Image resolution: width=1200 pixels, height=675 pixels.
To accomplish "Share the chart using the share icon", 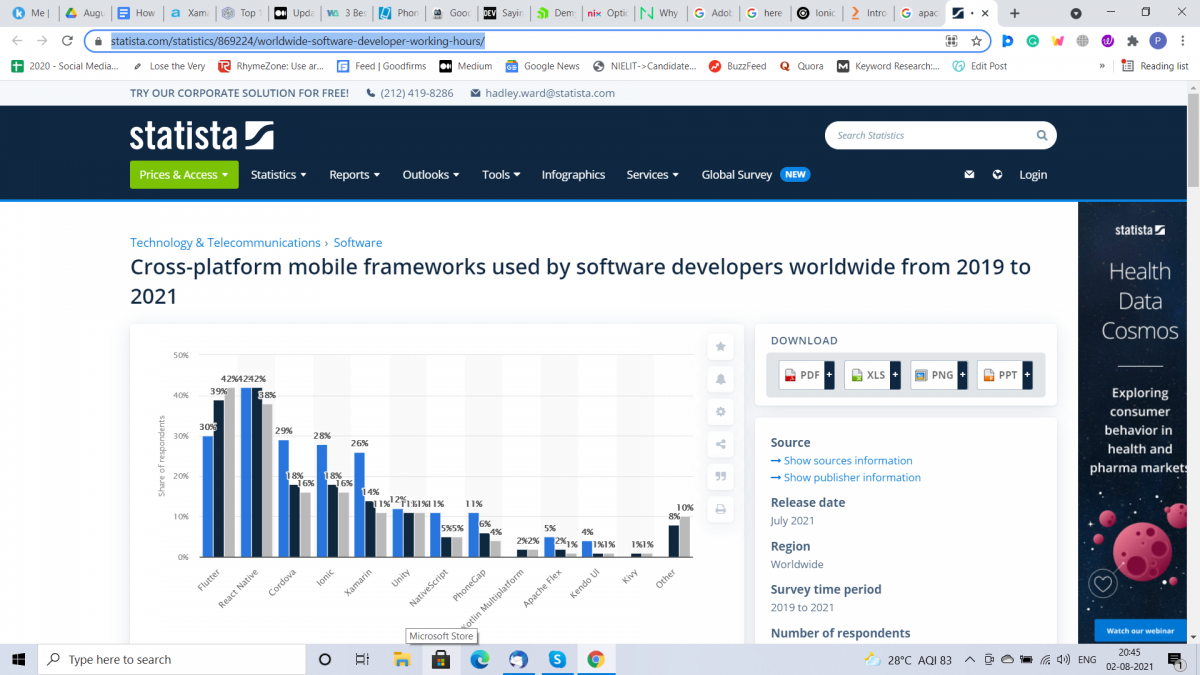I will coord(720,444).
